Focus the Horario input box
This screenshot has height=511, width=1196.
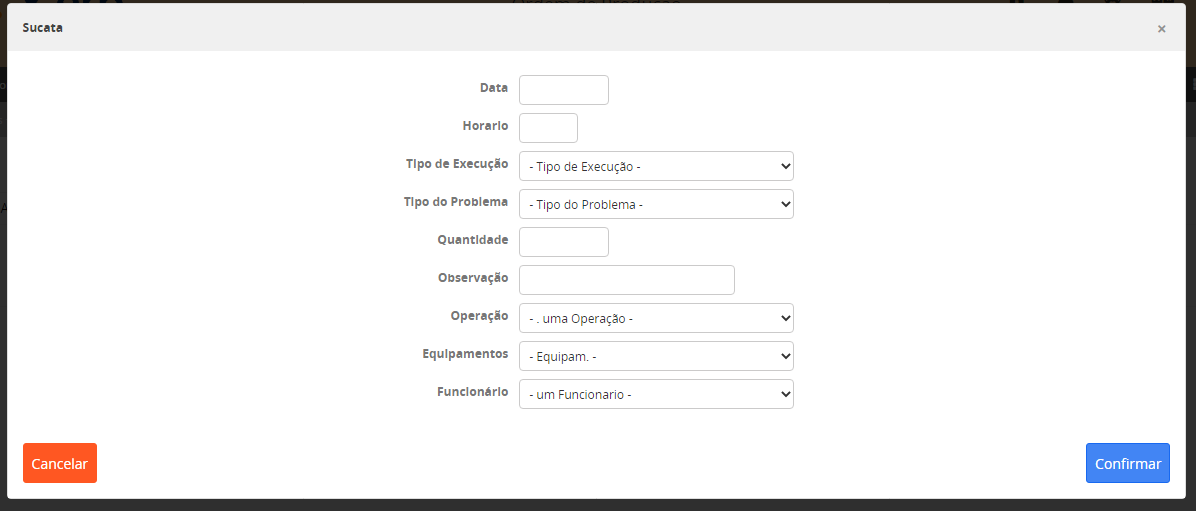pos(548,128)
